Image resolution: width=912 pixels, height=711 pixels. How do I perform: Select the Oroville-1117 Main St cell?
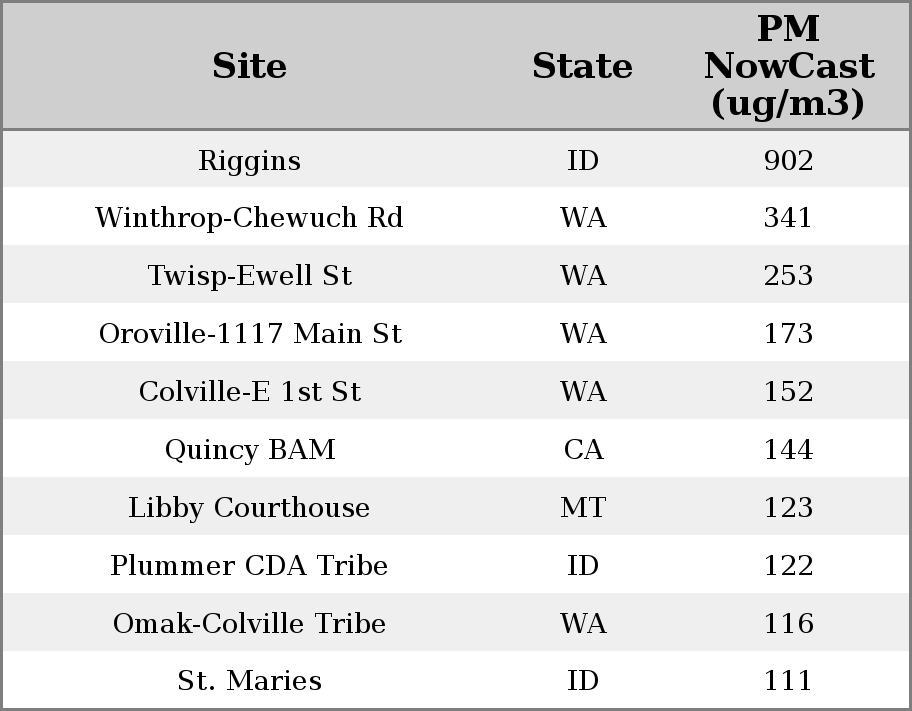pos(249,334)
